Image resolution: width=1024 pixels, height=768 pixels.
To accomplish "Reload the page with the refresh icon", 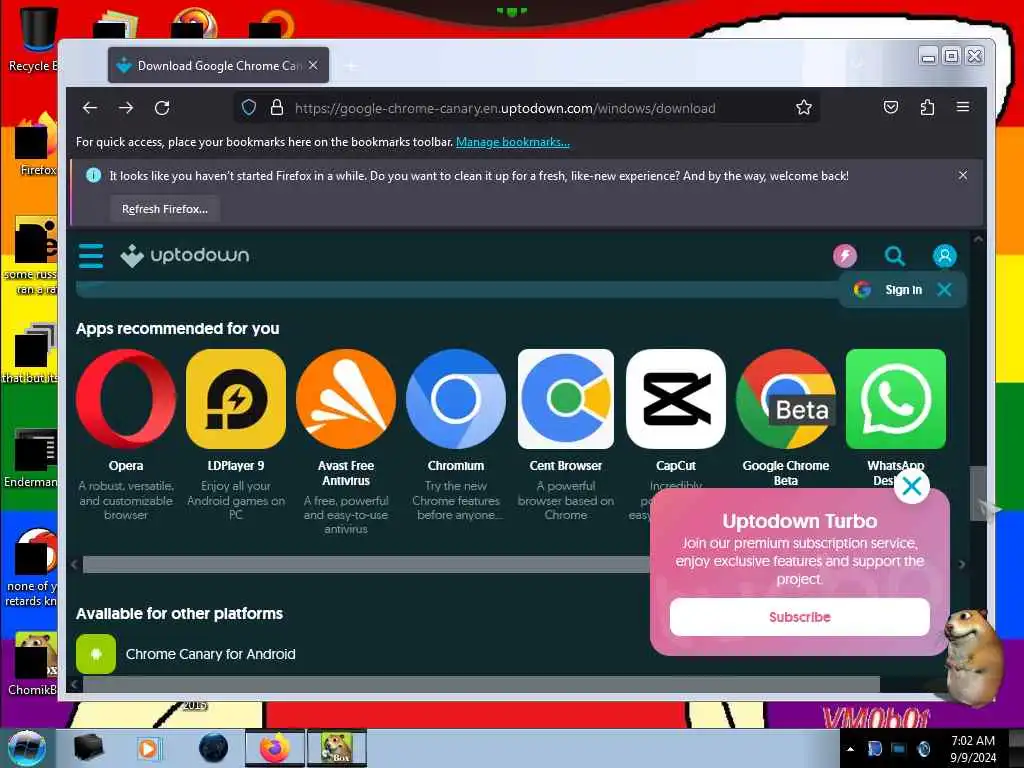I will click(162, 108).
